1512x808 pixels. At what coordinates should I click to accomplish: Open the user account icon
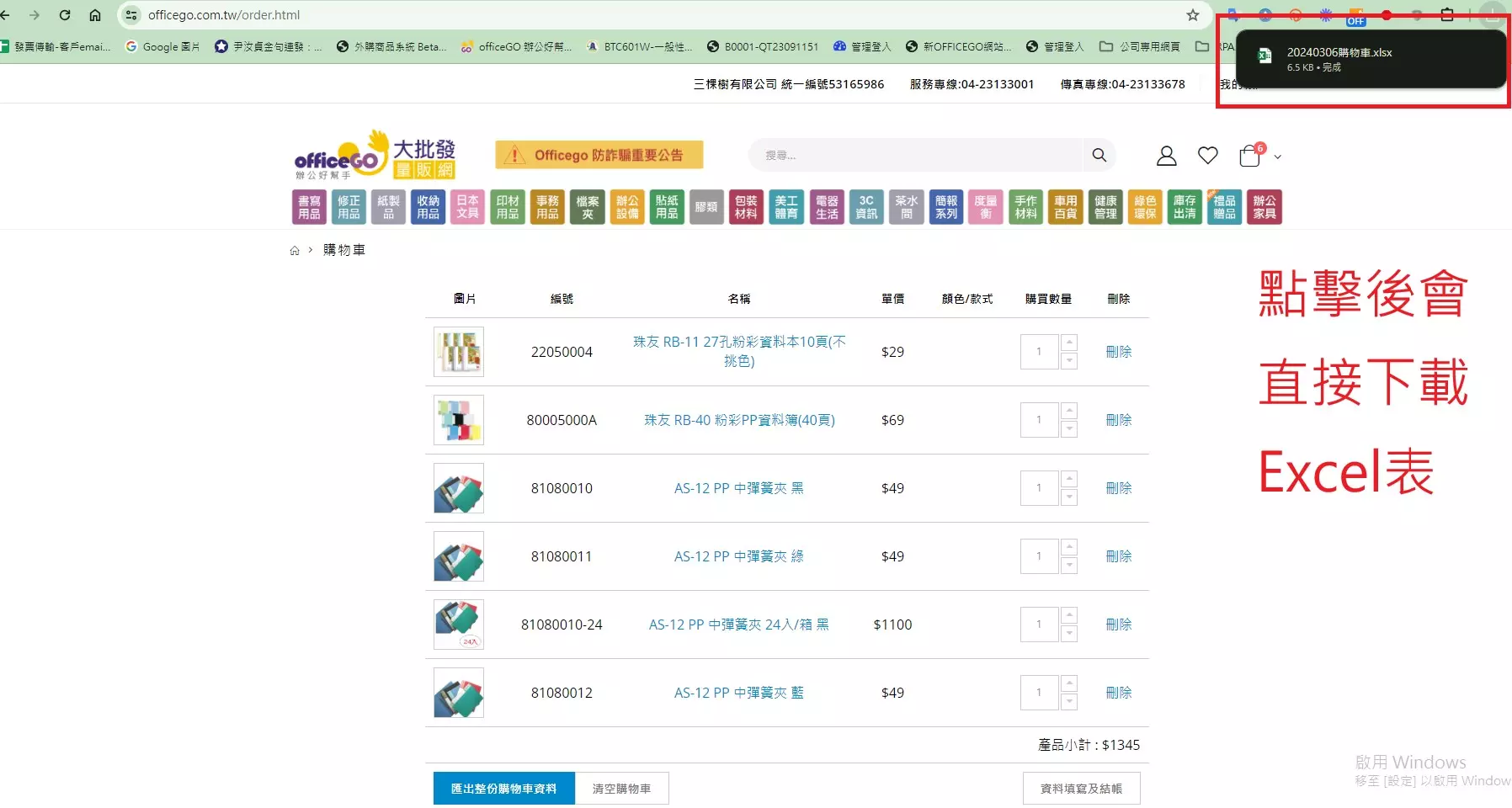tap(1166, 156)
